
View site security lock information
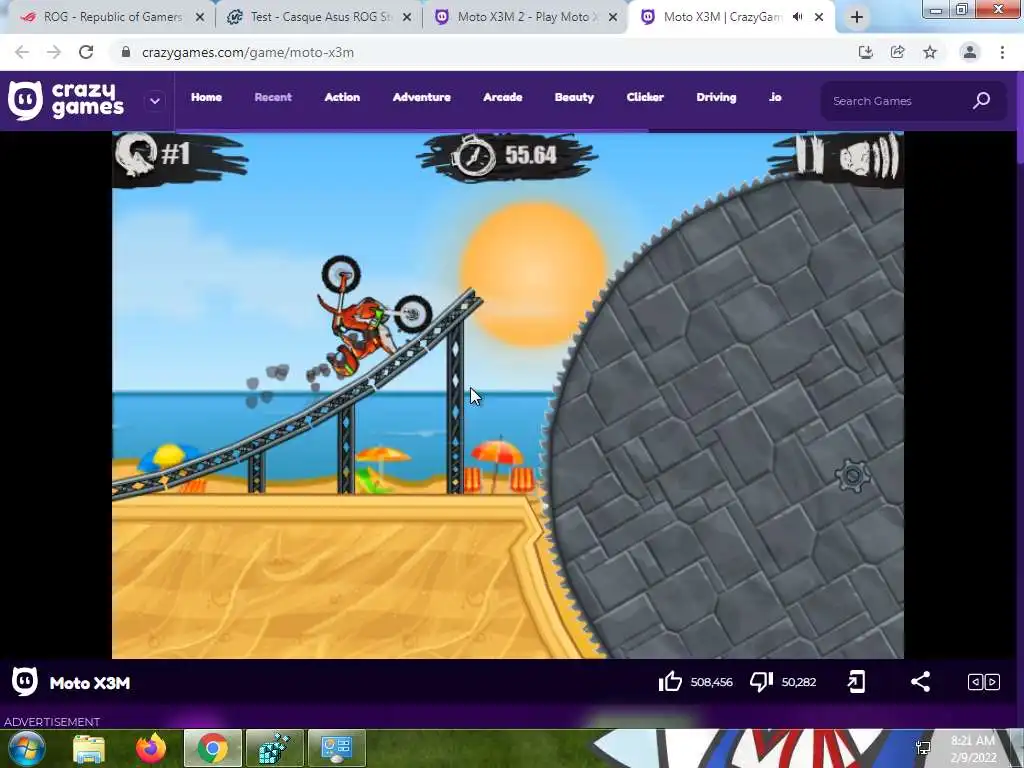tap(126, 52)
